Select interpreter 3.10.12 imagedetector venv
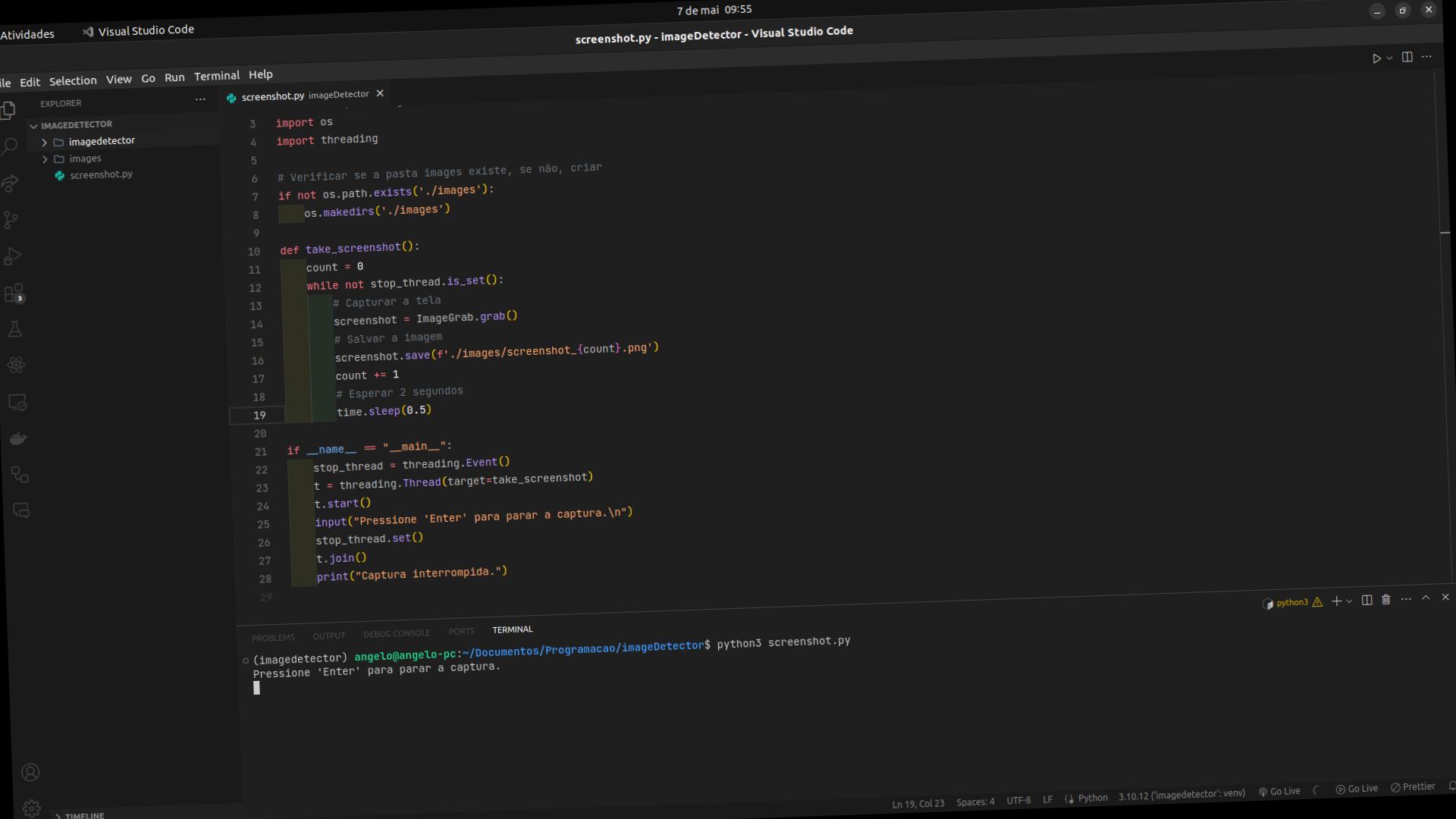Screen dimensions: 1456x819 pyautogui.click(x=1181, y=795)
